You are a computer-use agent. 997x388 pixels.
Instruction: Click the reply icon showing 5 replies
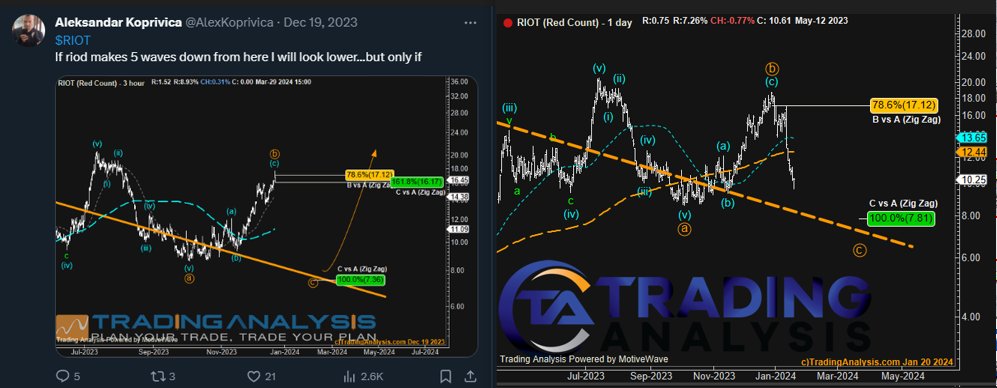point(63,376)
